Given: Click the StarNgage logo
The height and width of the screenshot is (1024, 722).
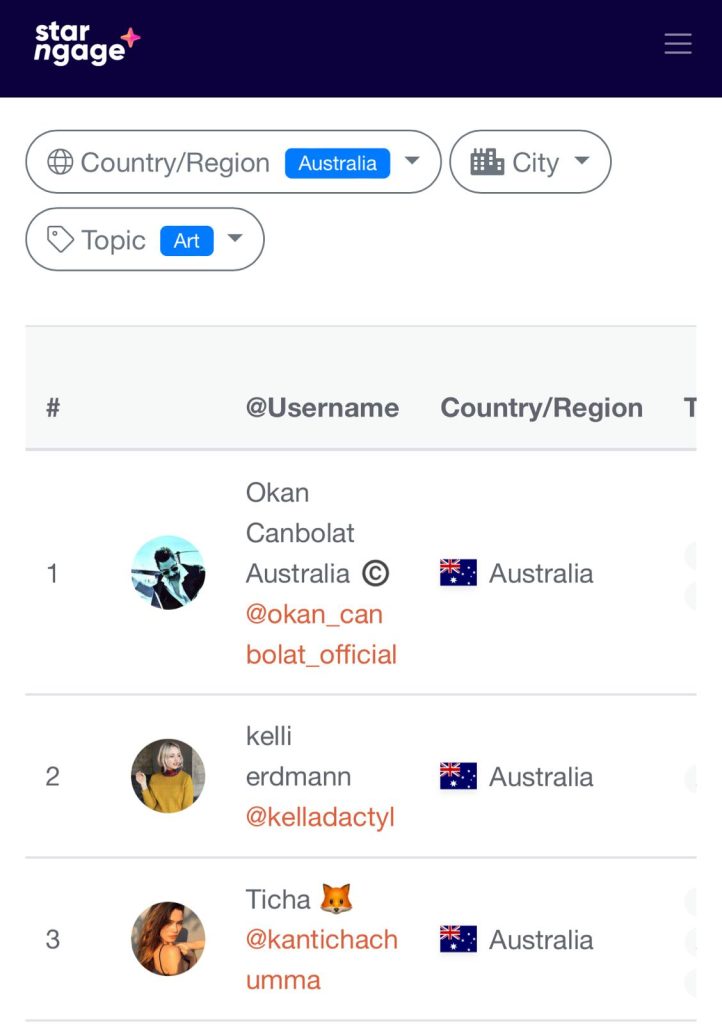Looking at the screenshot, I should 87,45.
